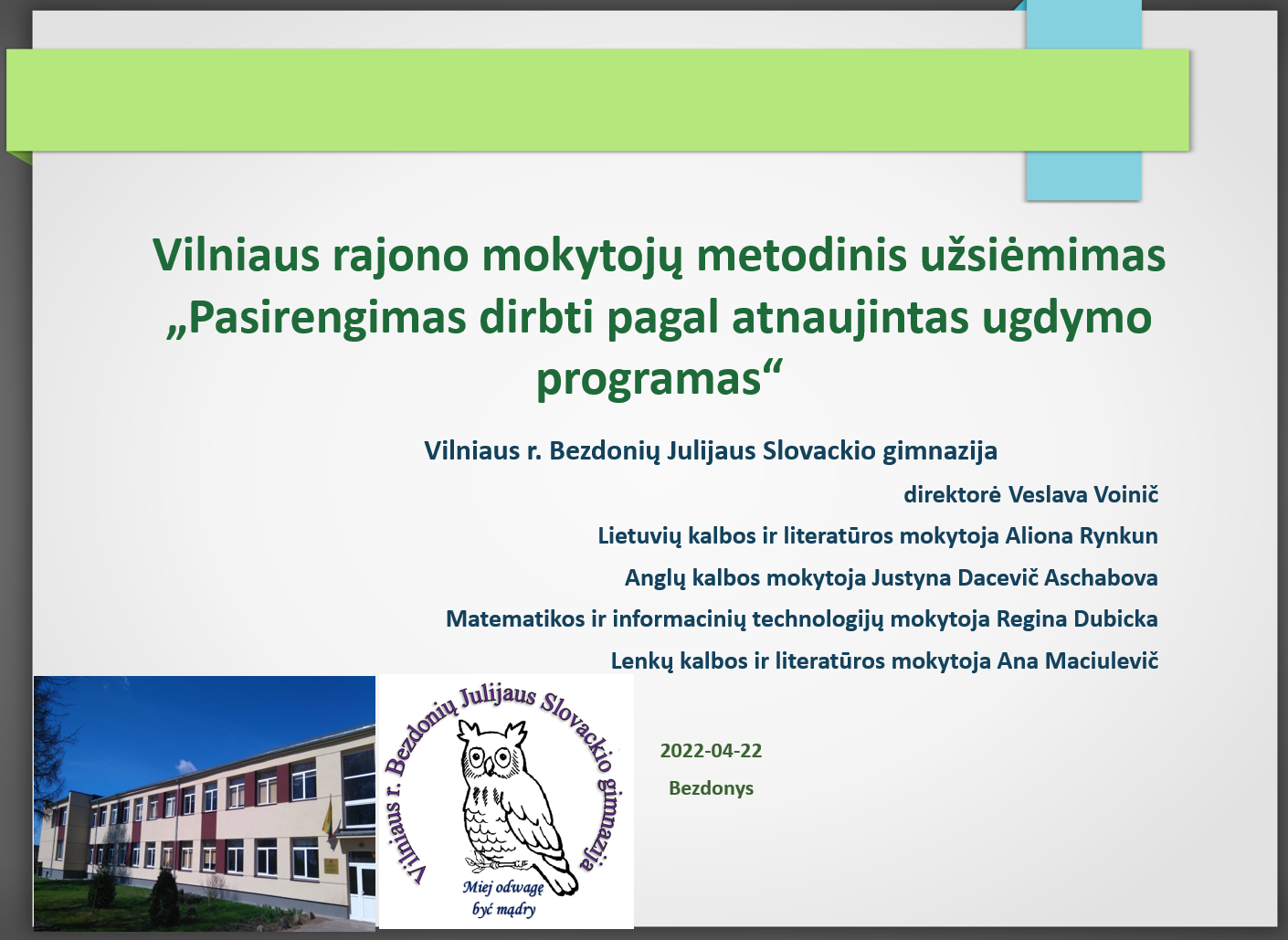Click the title line "„Pasirengimas dirbti pagal atnaujintas ugdymo"
Image resolution: width=1288 pixels, height=940 pixels.
[x=659, y=318]
